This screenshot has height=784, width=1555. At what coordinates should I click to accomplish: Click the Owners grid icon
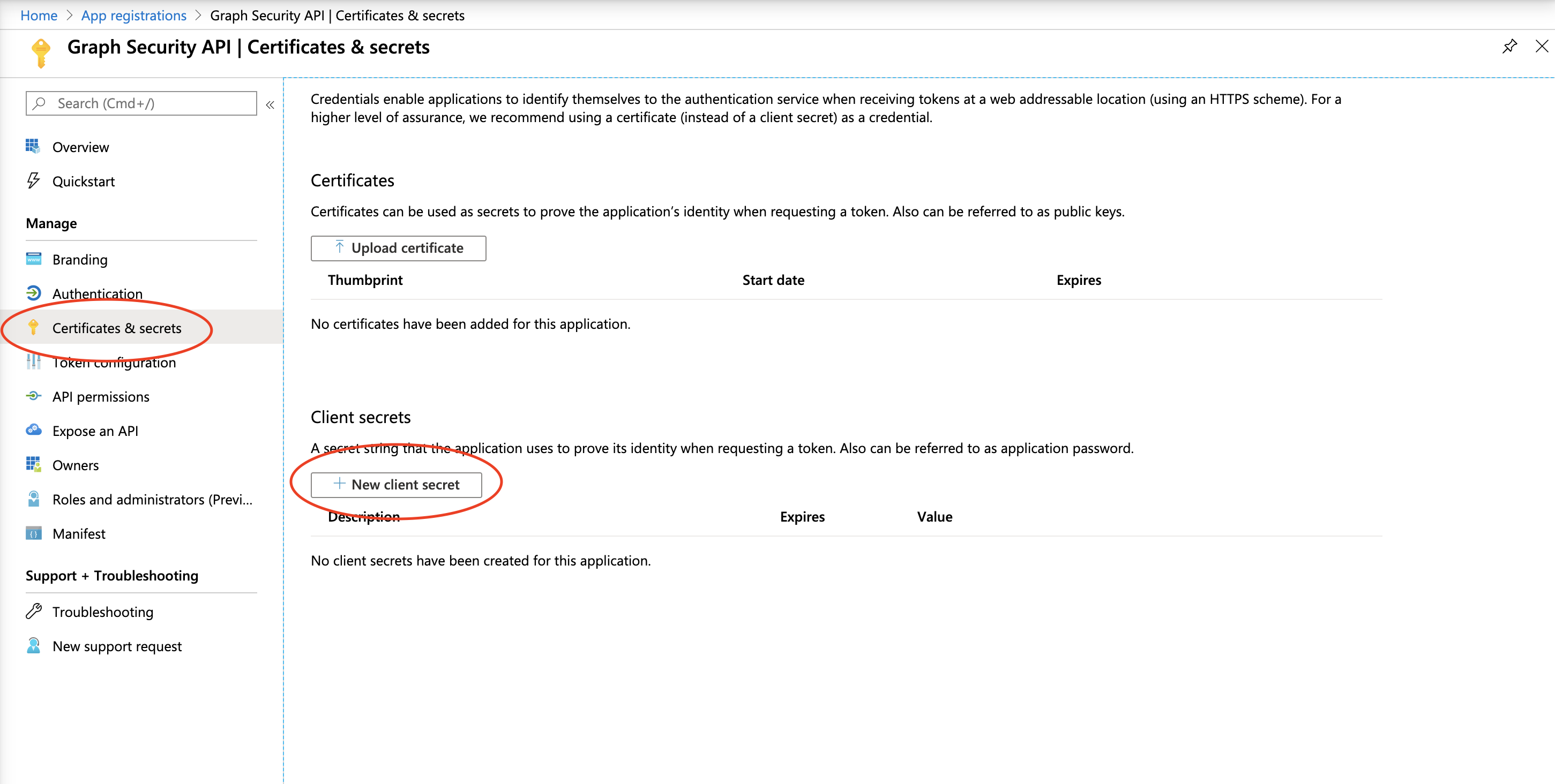tap(33, 464)
